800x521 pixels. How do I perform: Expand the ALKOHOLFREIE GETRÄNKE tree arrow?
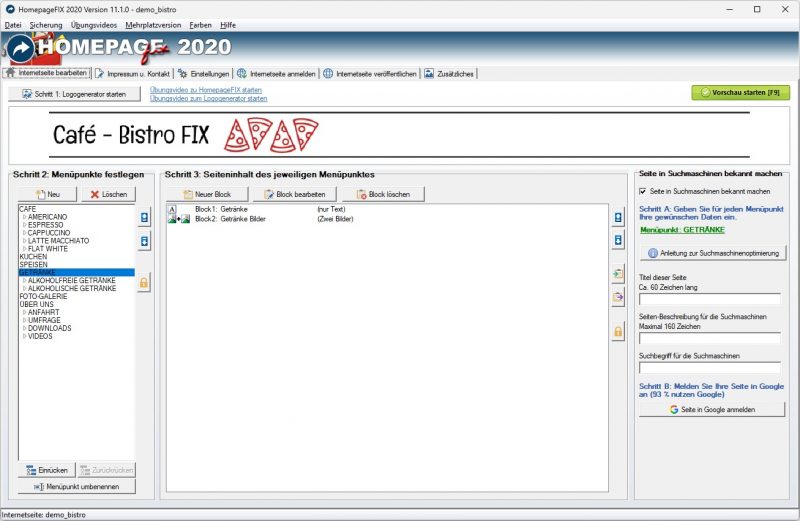24,281
